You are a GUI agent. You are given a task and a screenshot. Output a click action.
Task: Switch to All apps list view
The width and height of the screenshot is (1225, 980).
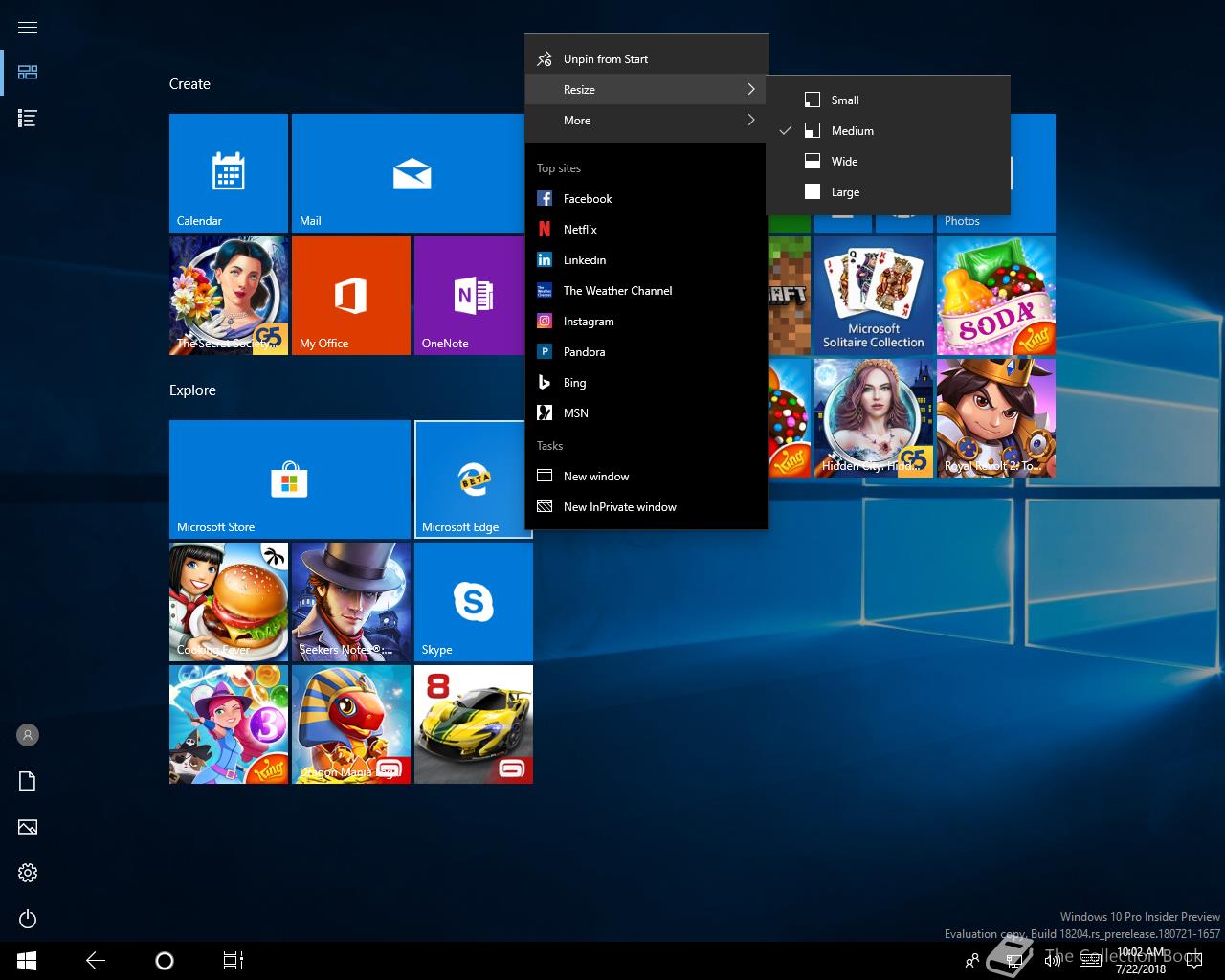click(x=28, y=119)
